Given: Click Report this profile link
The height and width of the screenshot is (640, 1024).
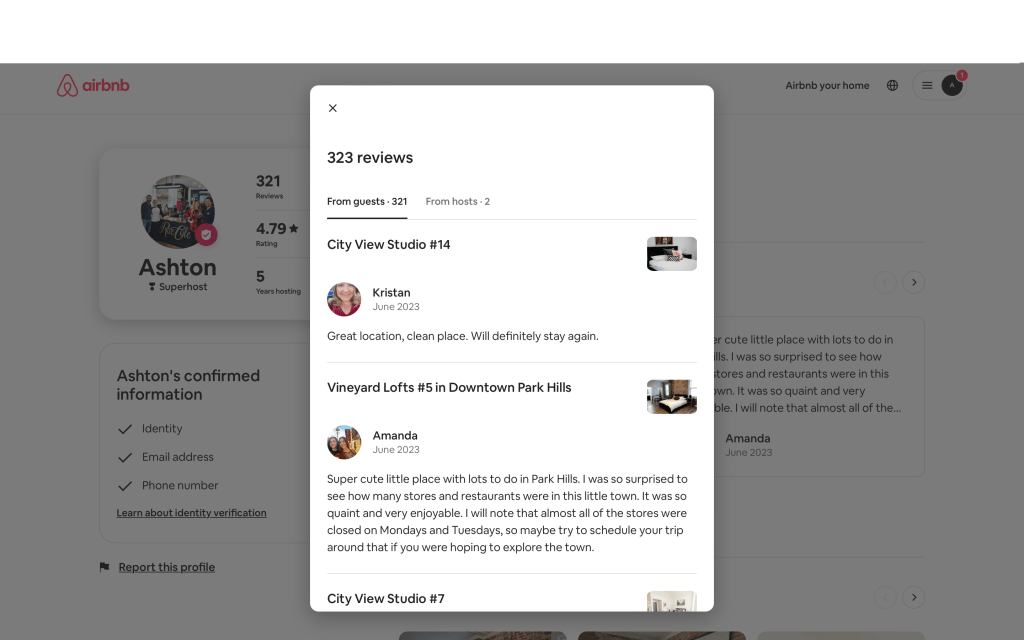Looking at the screenshot, I should click(x=167, y=567).
